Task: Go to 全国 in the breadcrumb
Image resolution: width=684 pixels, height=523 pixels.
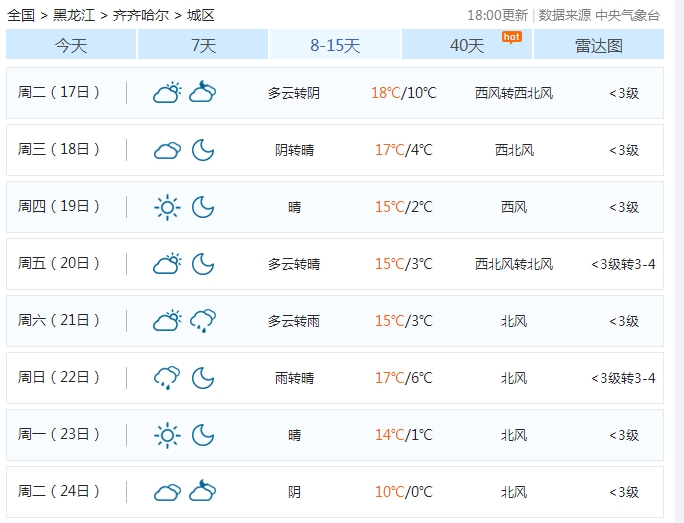Action: pyautogui.click(x=21, y=16)
